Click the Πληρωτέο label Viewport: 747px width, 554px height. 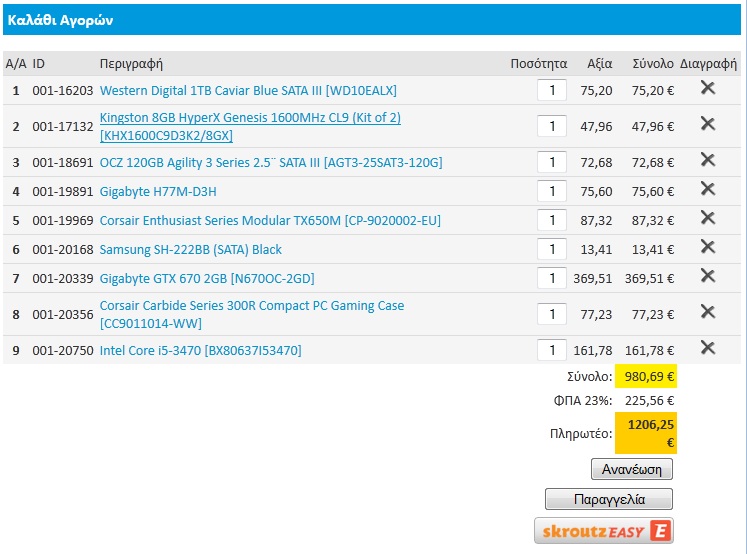[x=581, y=433]
